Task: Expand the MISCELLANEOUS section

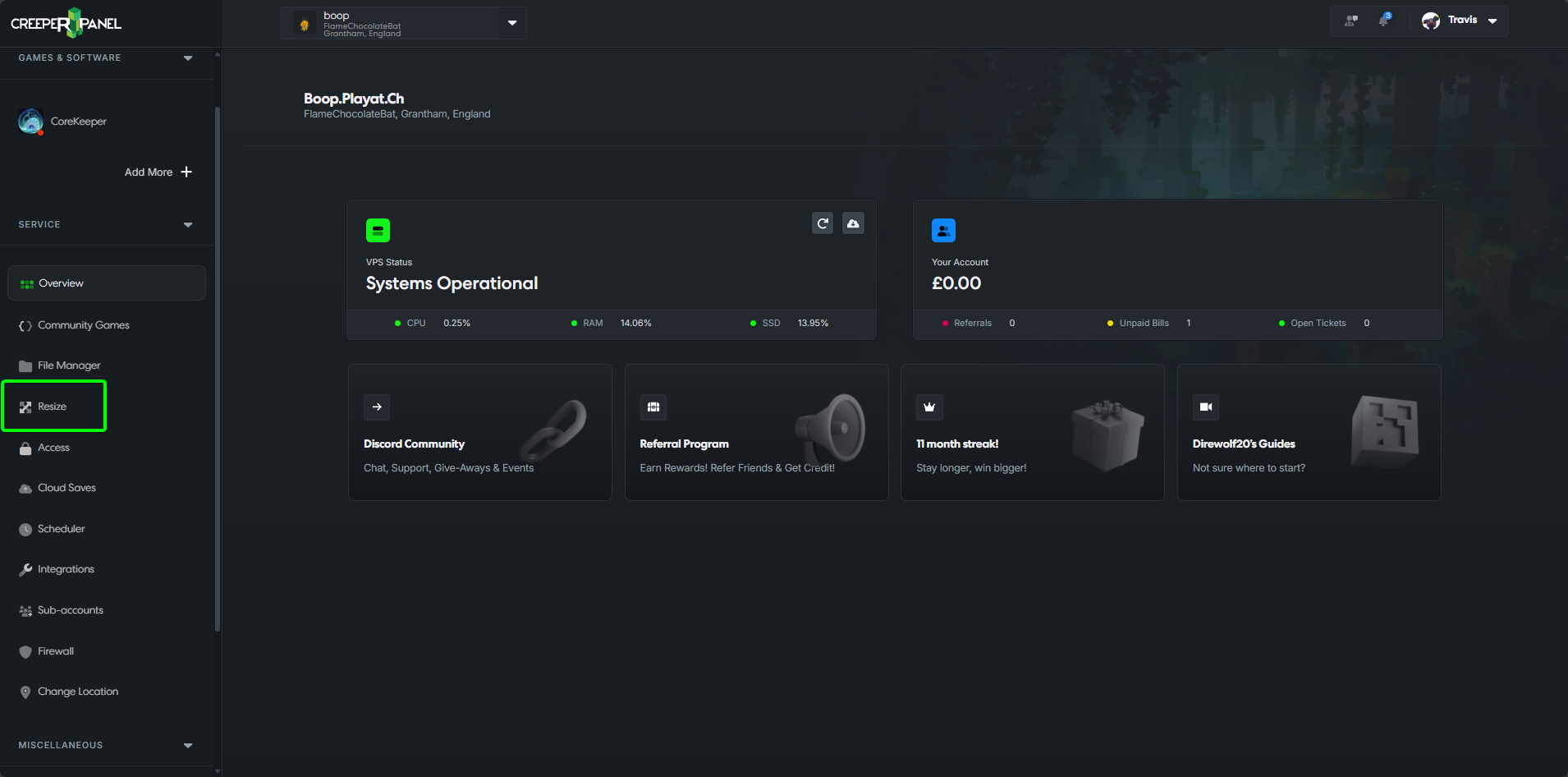Action: 187,745
